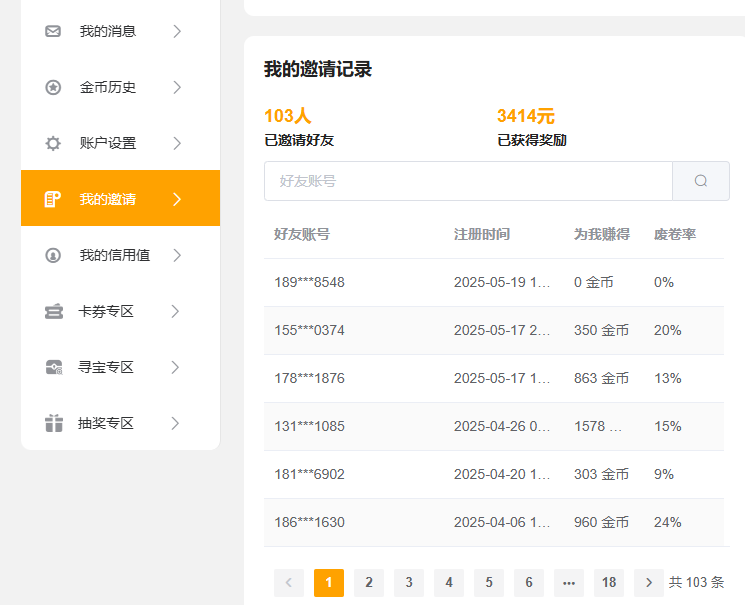Open the 抽奖专区 menu entry
Image resolution: width=745 pixels, height=605 pixels.
pos(120,423)
